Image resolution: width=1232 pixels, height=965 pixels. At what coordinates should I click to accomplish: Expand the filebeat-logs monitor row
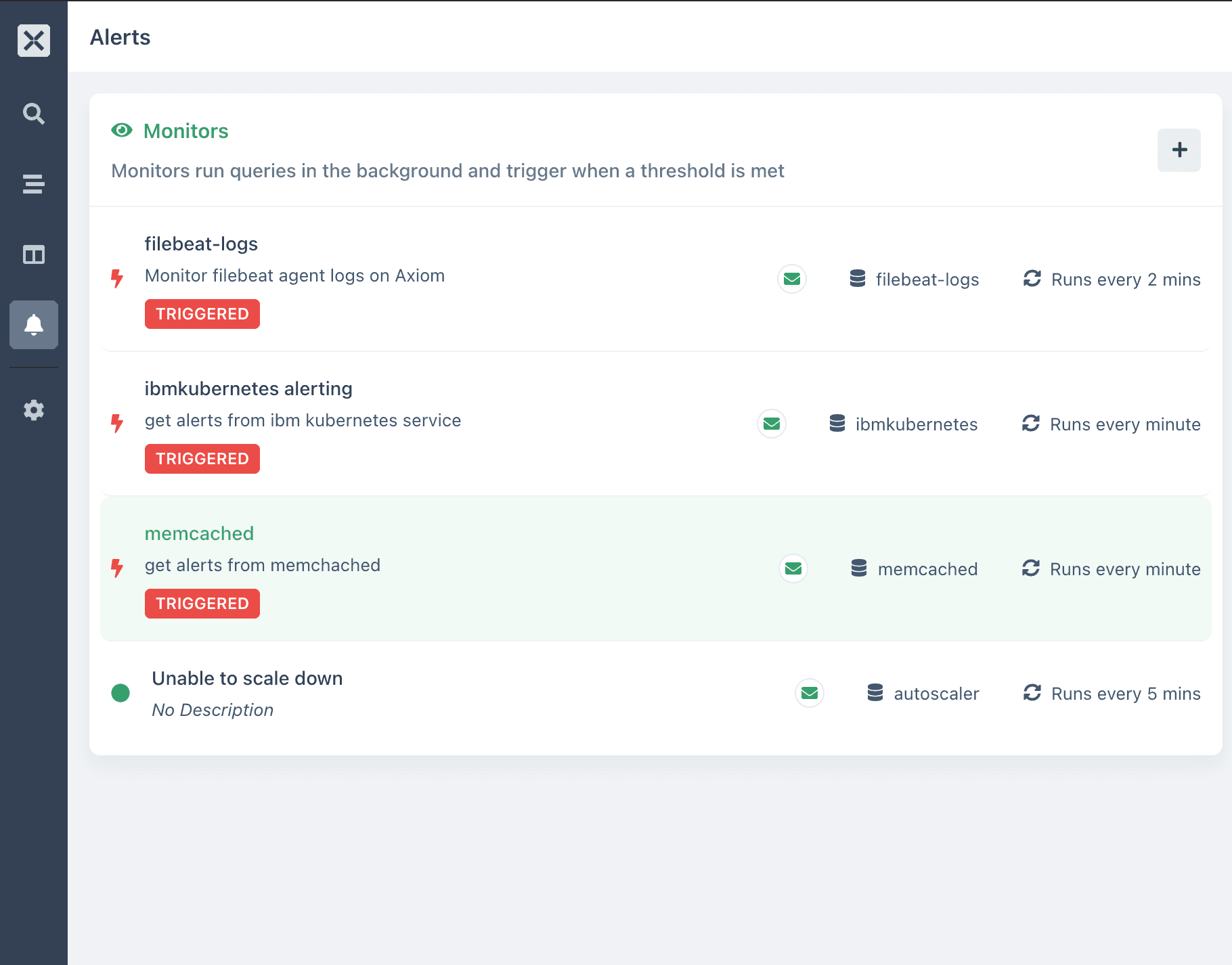tap(201, 244)
